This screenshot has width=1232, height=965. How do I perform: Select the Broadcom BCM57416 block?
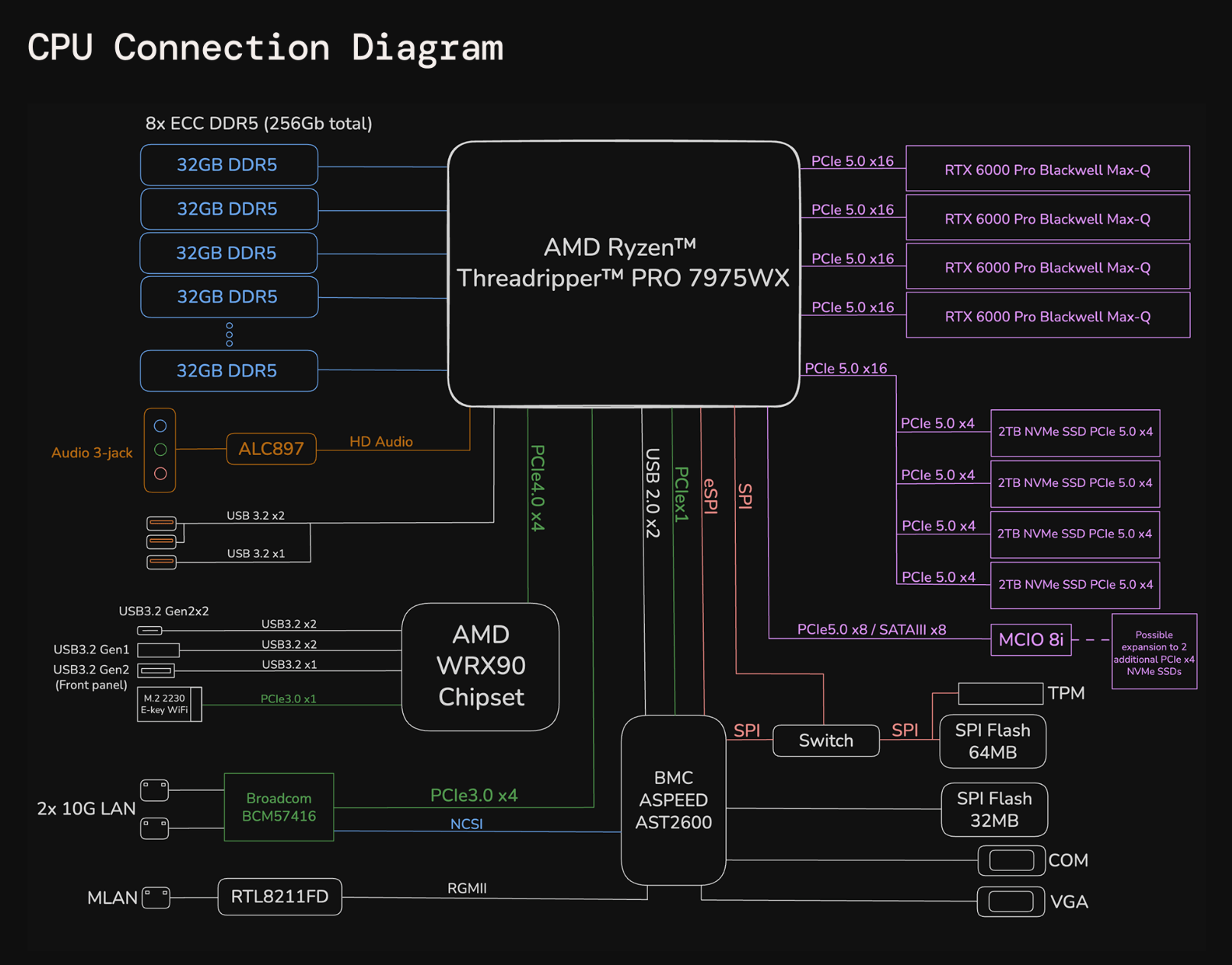point(279,807)
